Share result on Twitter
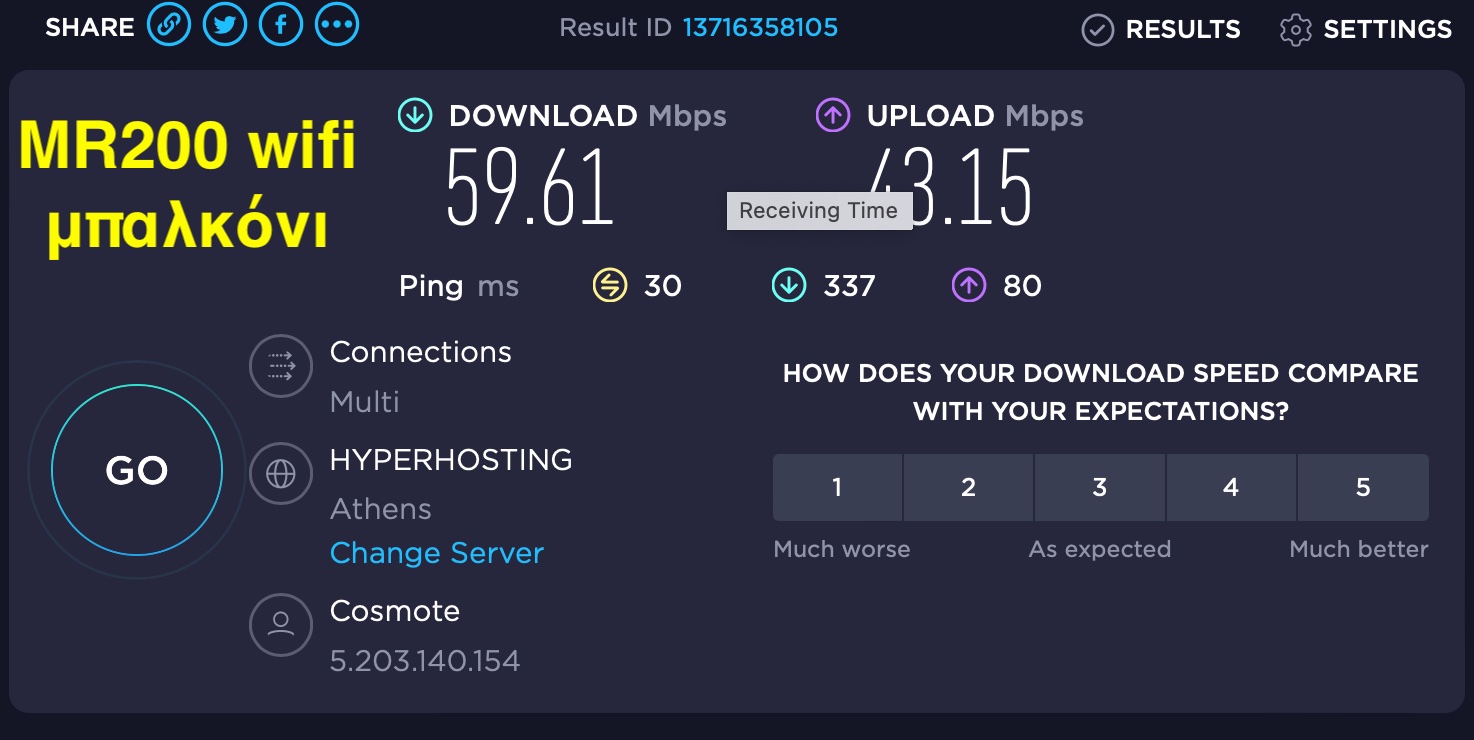1474x740 pixels. click(225, 26)
